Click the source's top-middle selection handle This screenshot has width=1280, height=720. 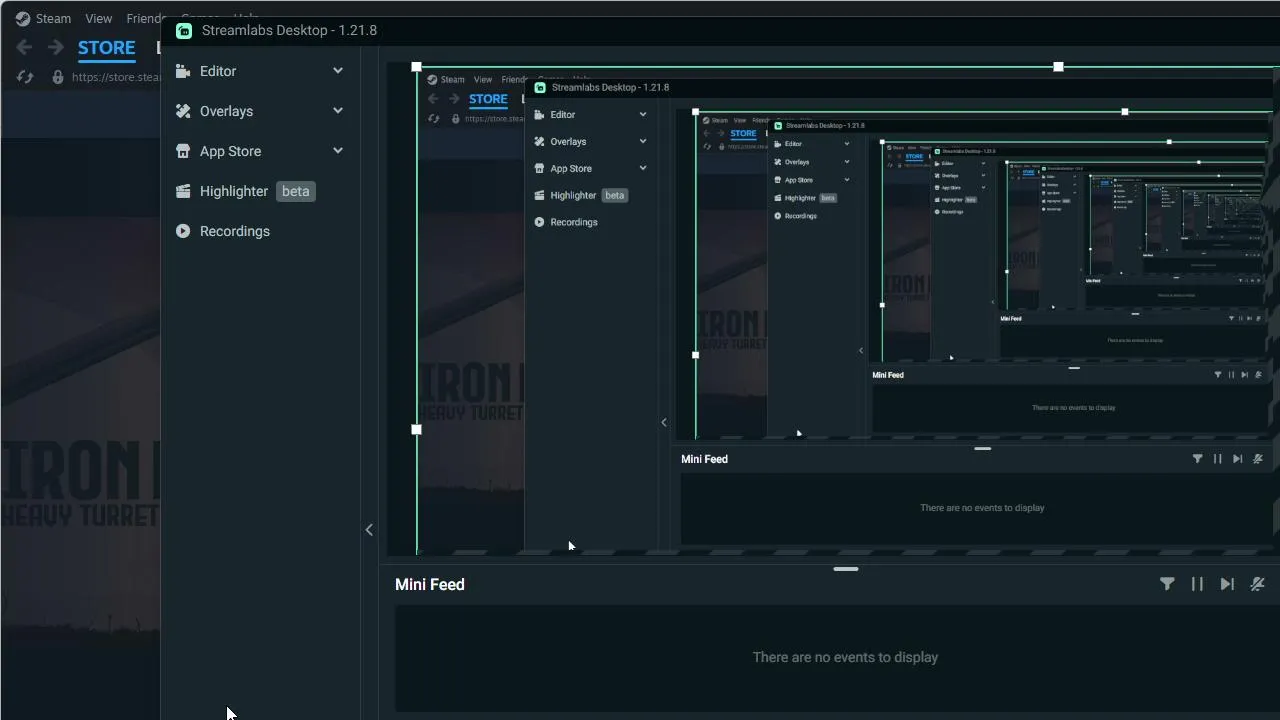pyautogui.click(x=1058, y=67)
